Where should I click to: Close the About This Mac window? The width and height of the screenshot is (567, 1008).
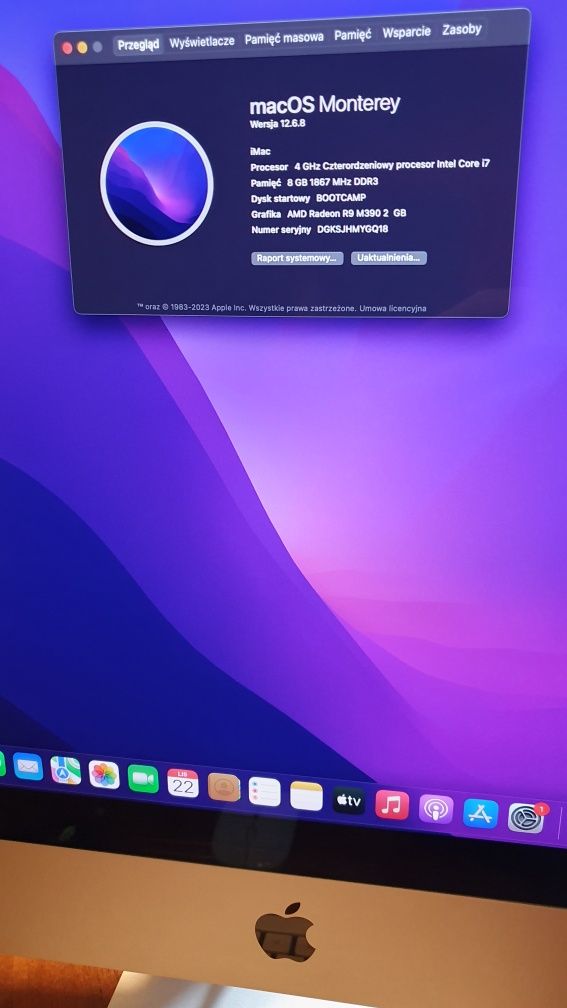point(67,48)
